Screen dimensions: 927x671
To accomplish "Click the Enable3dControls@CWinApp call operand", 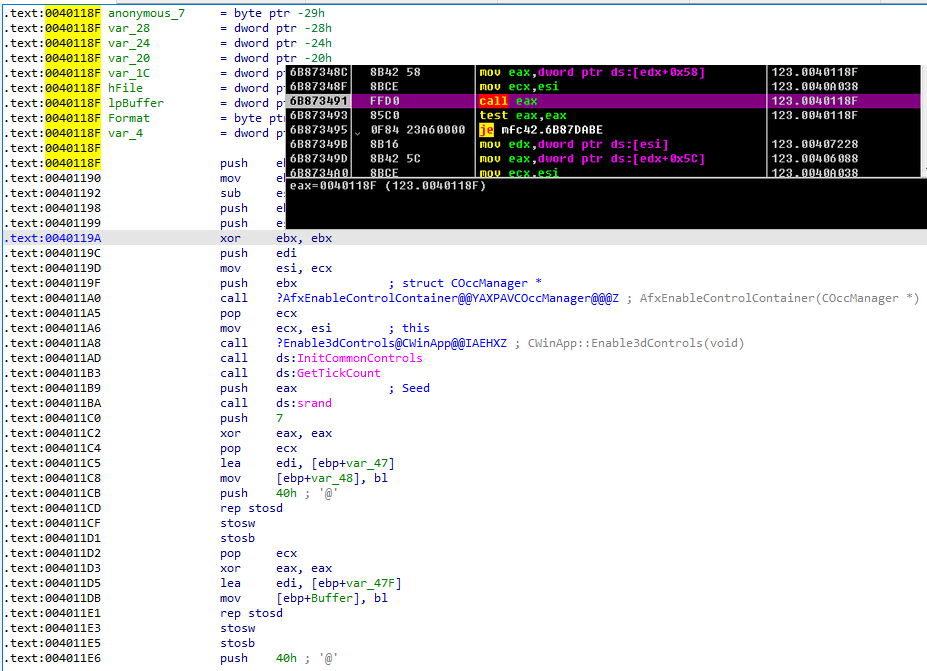I will pos(391,343).
